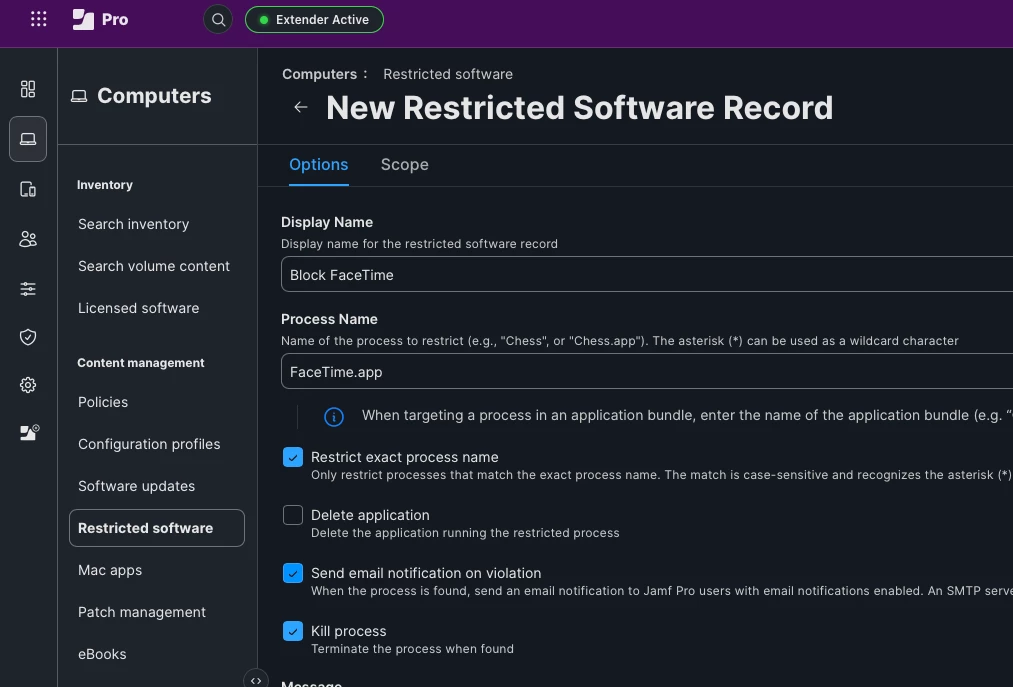Uncheck Restrict exact process name
The image size is (1013, 687).
click(293, 457)
